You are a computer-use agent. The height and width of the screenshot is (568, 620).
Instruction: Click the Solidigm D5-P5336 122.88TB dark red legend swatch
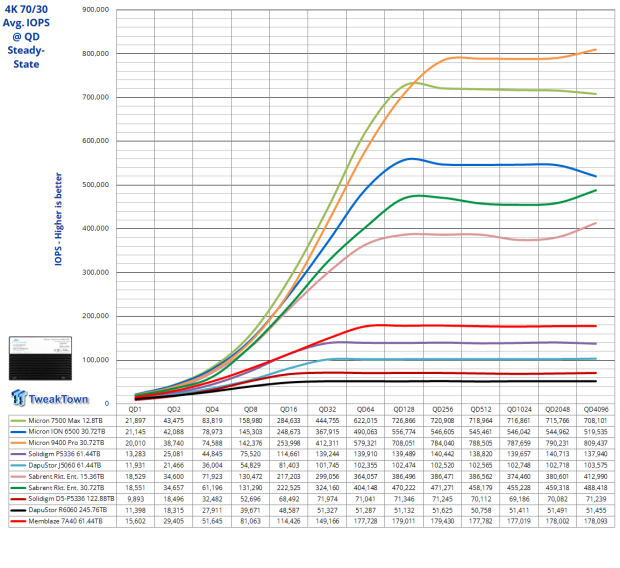click(17, 499)
